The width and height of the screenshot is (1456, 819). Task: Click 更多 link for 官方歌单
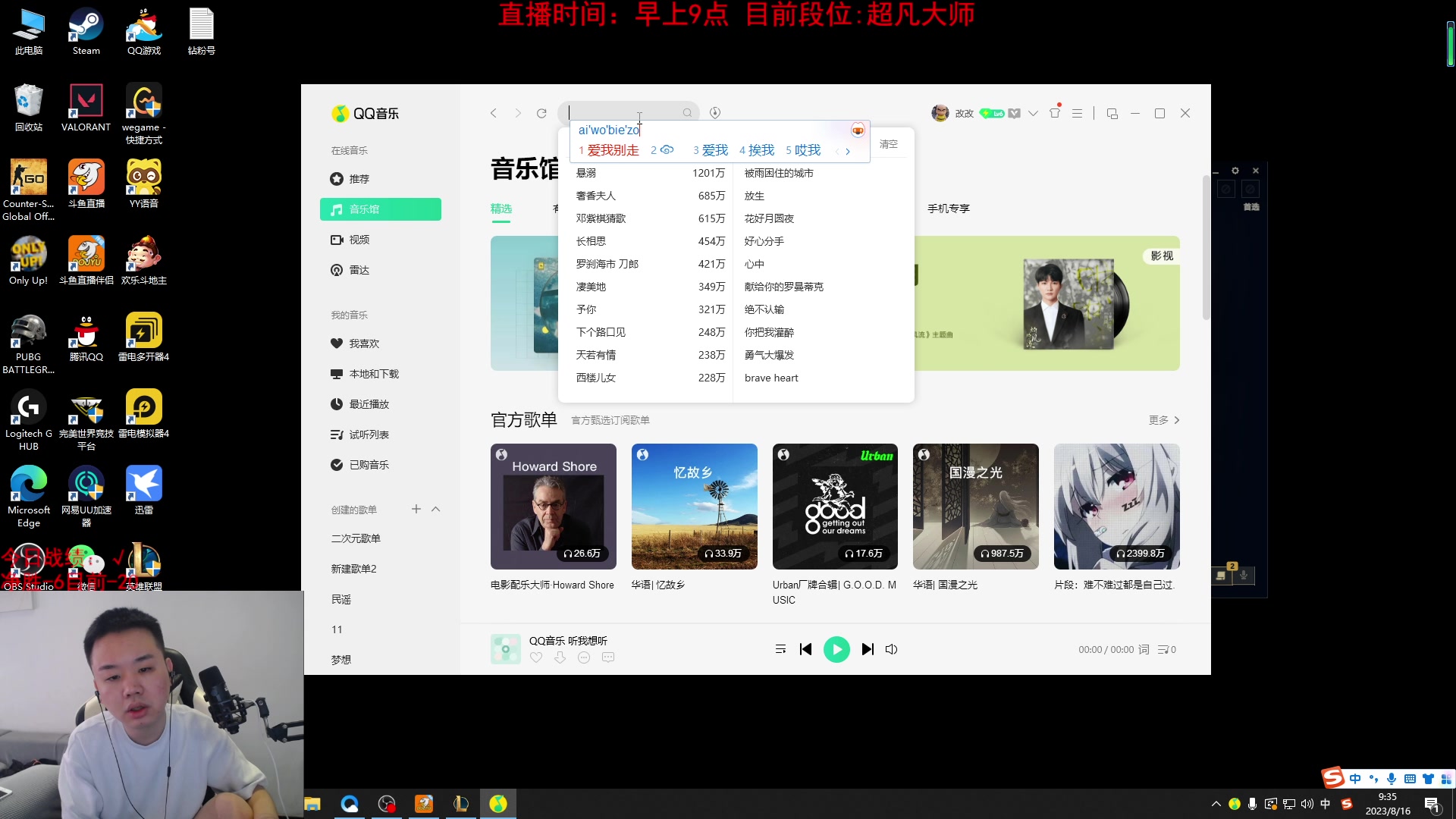coord(1164,420)
